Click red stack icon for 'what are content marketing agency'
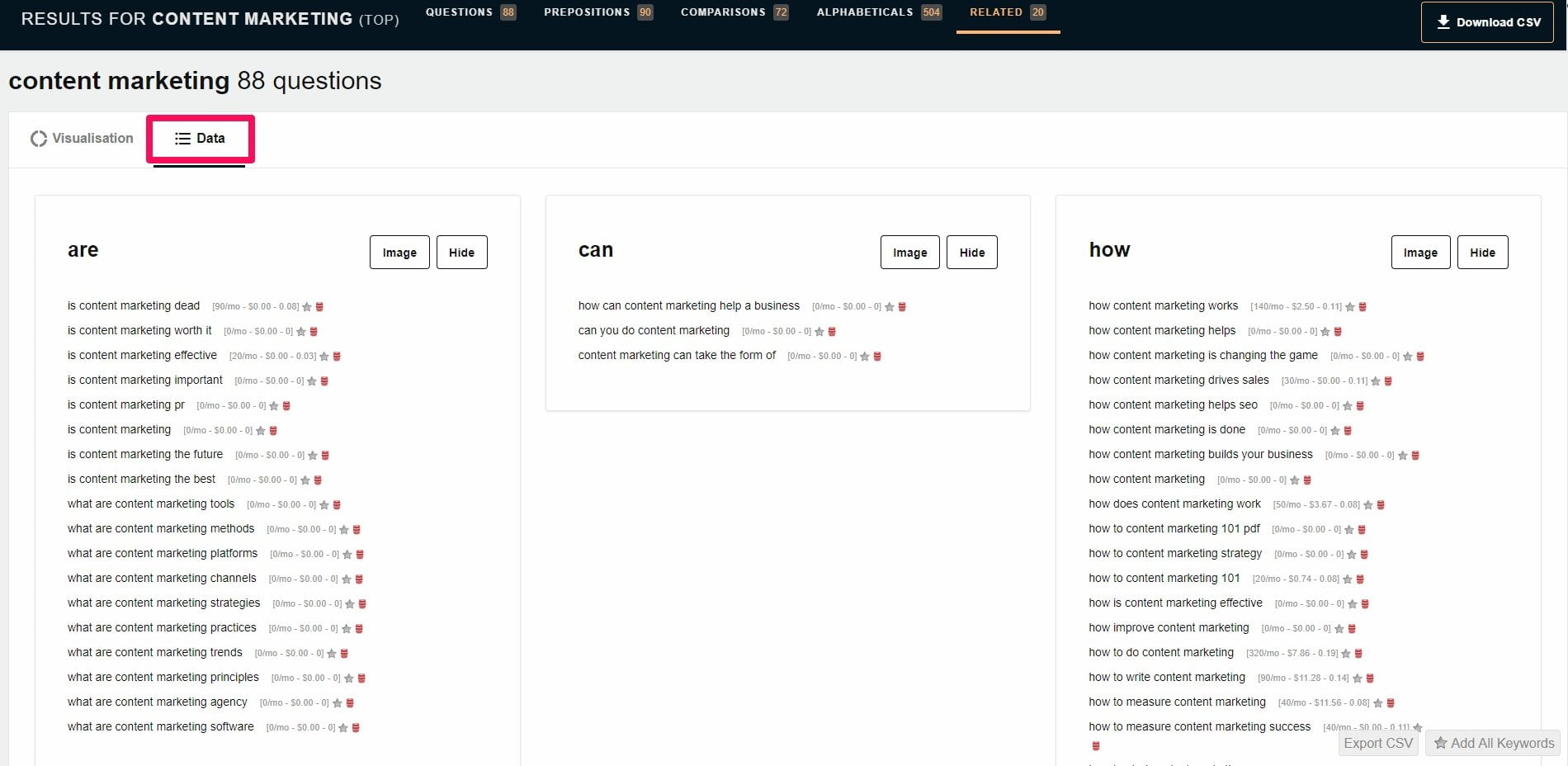This screenshot has height=766, width=1568. click(x=350, y=703)
